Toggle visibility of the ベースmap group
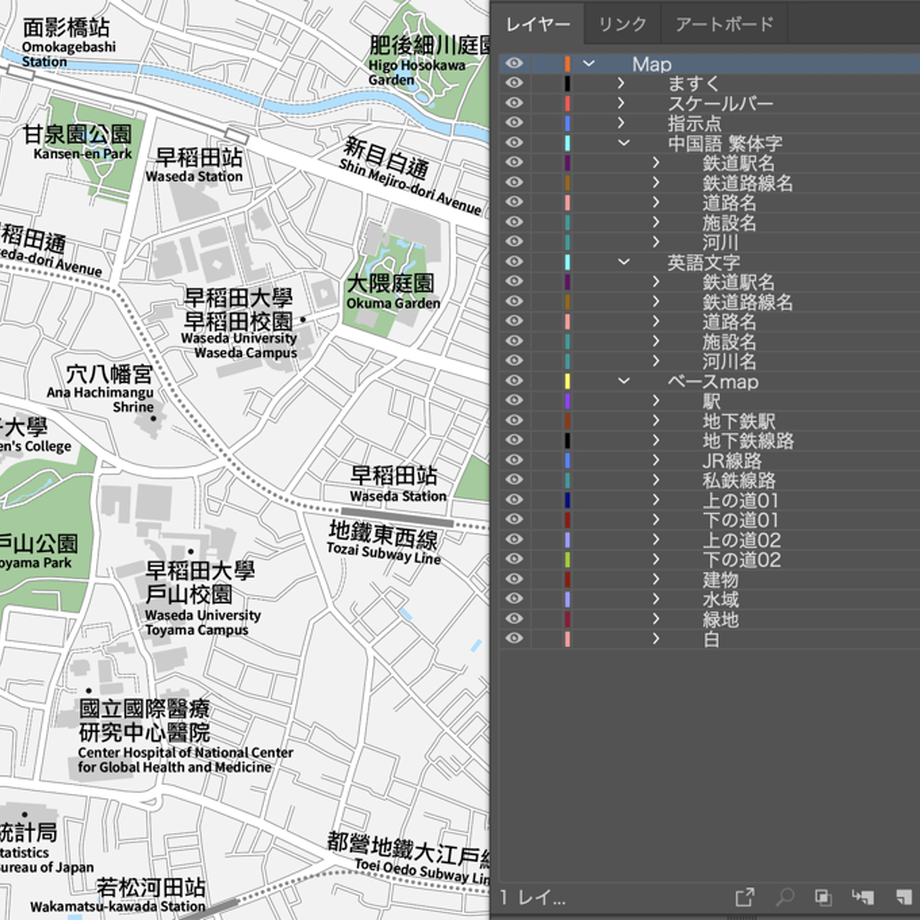This screenshot has height=920, width=920. [514, 381]
